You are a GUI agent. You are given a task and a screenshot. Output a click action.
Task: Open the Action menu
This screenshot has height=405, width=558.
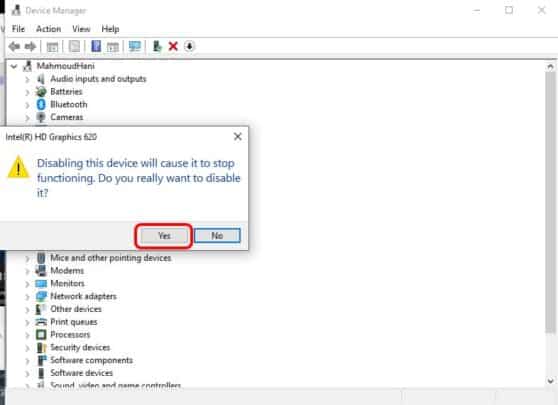coord(48,29)
